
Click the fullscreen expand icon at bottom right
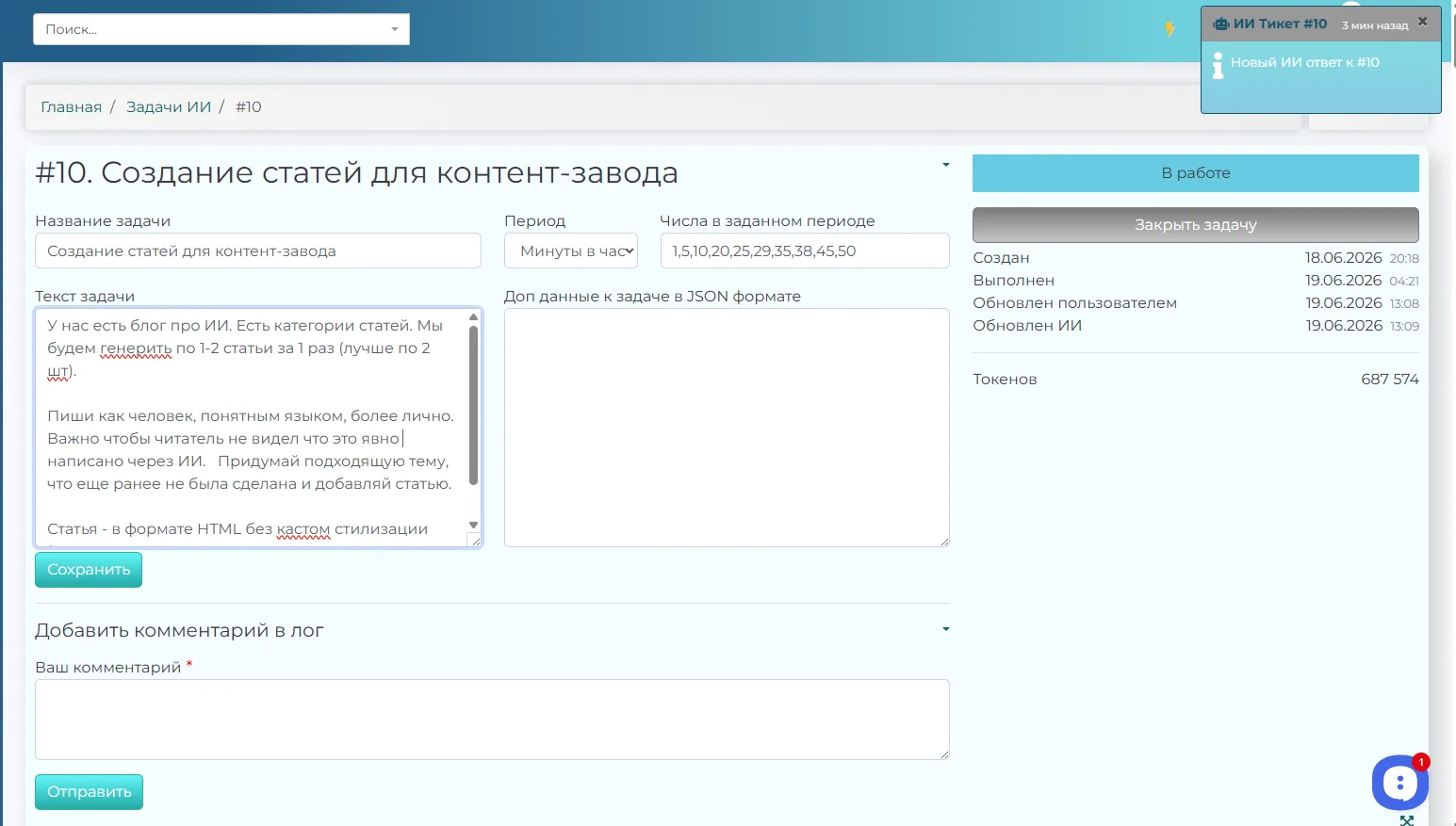pos(1407,820)
